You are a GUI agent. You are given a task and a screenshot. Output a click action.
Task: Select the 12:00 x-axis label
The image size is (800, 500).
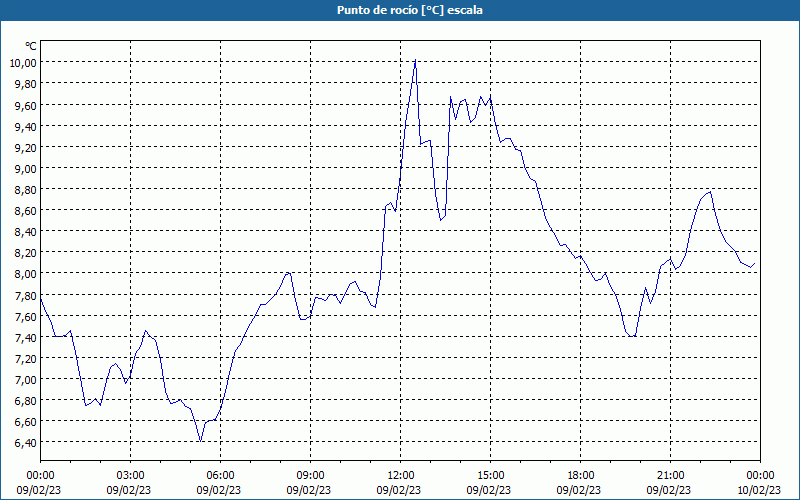coord(401,475)
